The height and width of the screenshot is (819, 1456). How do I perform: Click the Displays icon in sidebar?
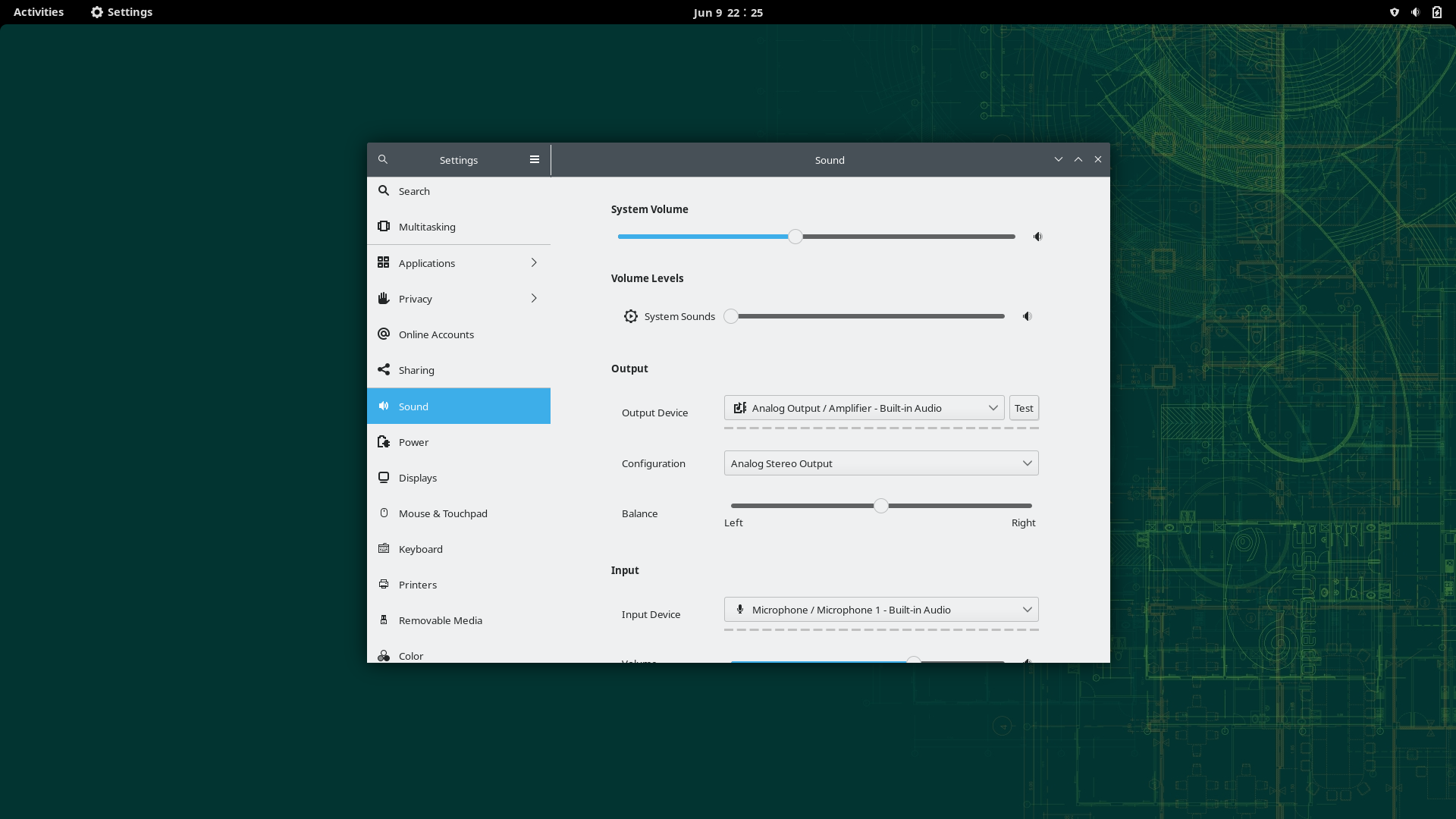pos(384,478)
